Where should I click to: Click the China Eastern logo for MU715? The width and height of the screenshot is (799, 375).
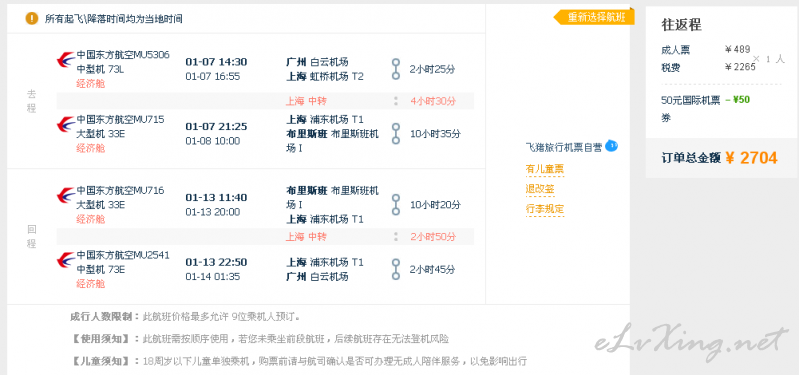(x=66, y=125)
